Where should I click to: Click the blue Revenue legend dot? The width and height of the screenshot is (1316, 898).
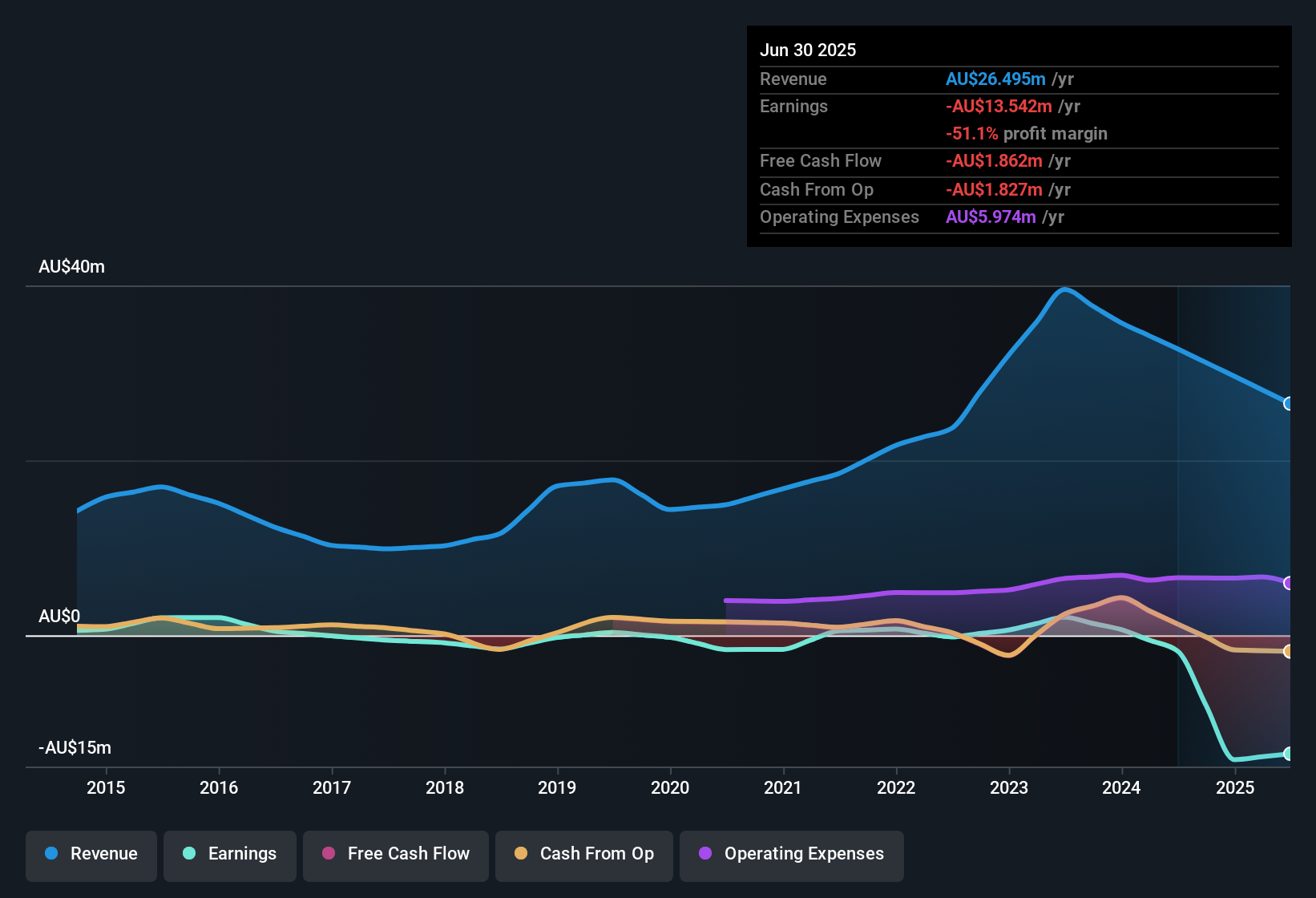click(51, 853)
